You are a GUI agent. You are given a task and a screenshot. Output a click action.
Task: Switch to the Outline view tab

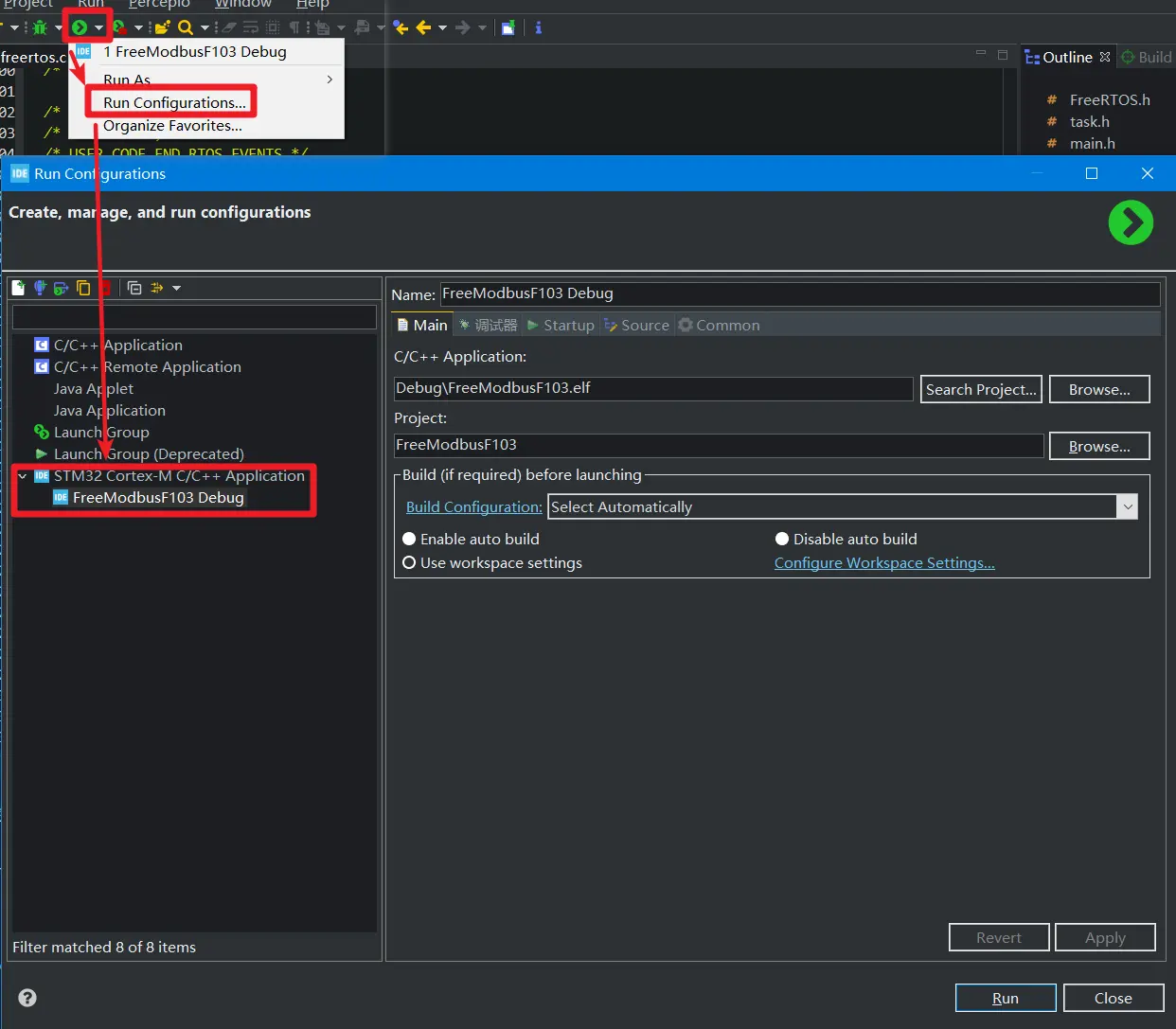click(x=1067, y=57)
